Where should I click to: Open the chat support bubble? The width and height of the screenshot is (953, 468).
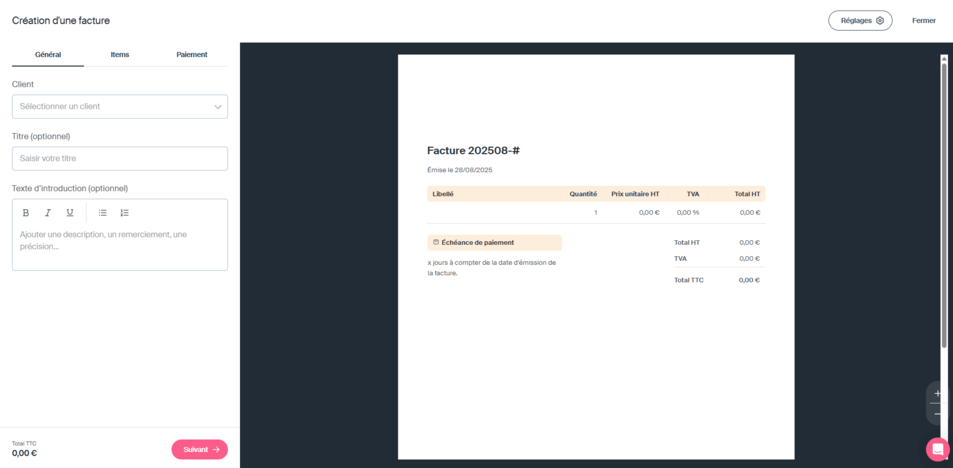pos(938,449)
